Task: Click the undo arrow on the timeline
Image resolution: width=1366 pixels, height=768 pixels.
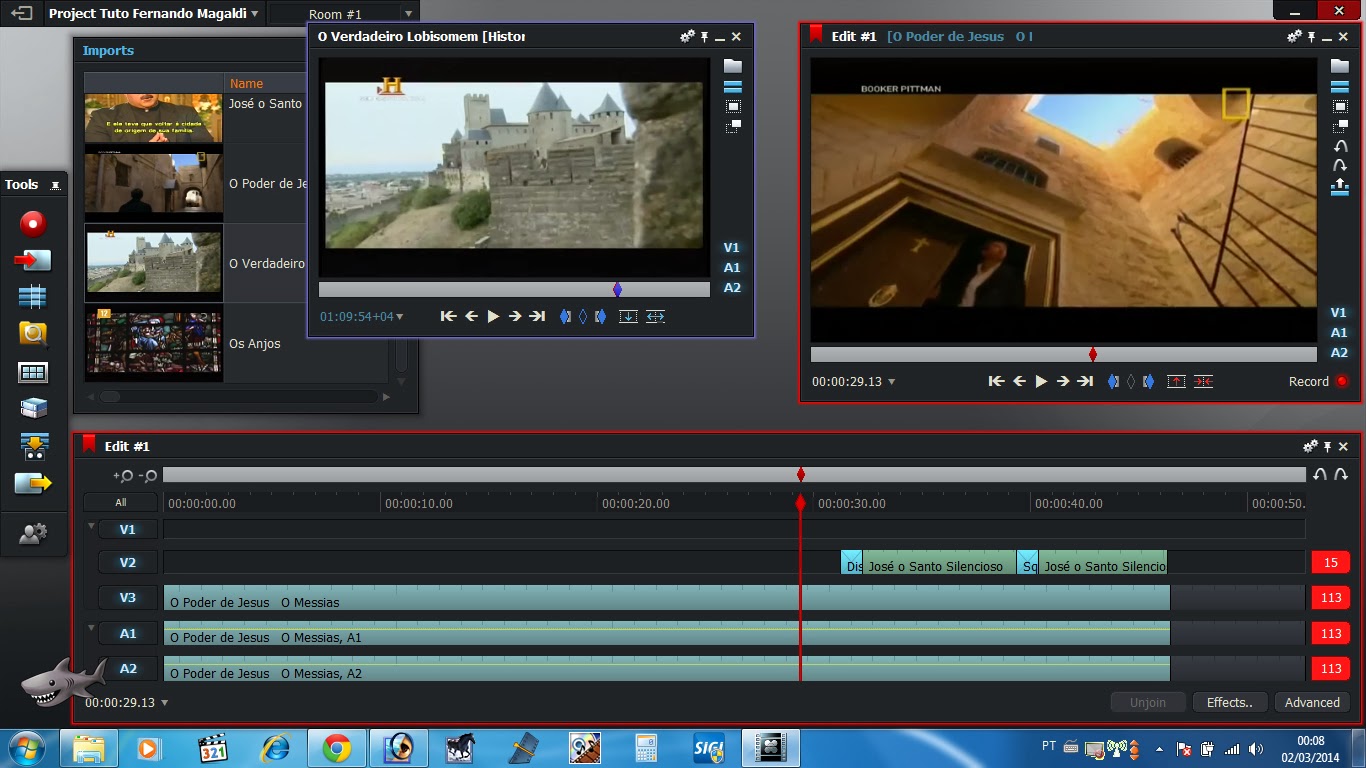Action: pyautogui.click(x=1320, y=475)
